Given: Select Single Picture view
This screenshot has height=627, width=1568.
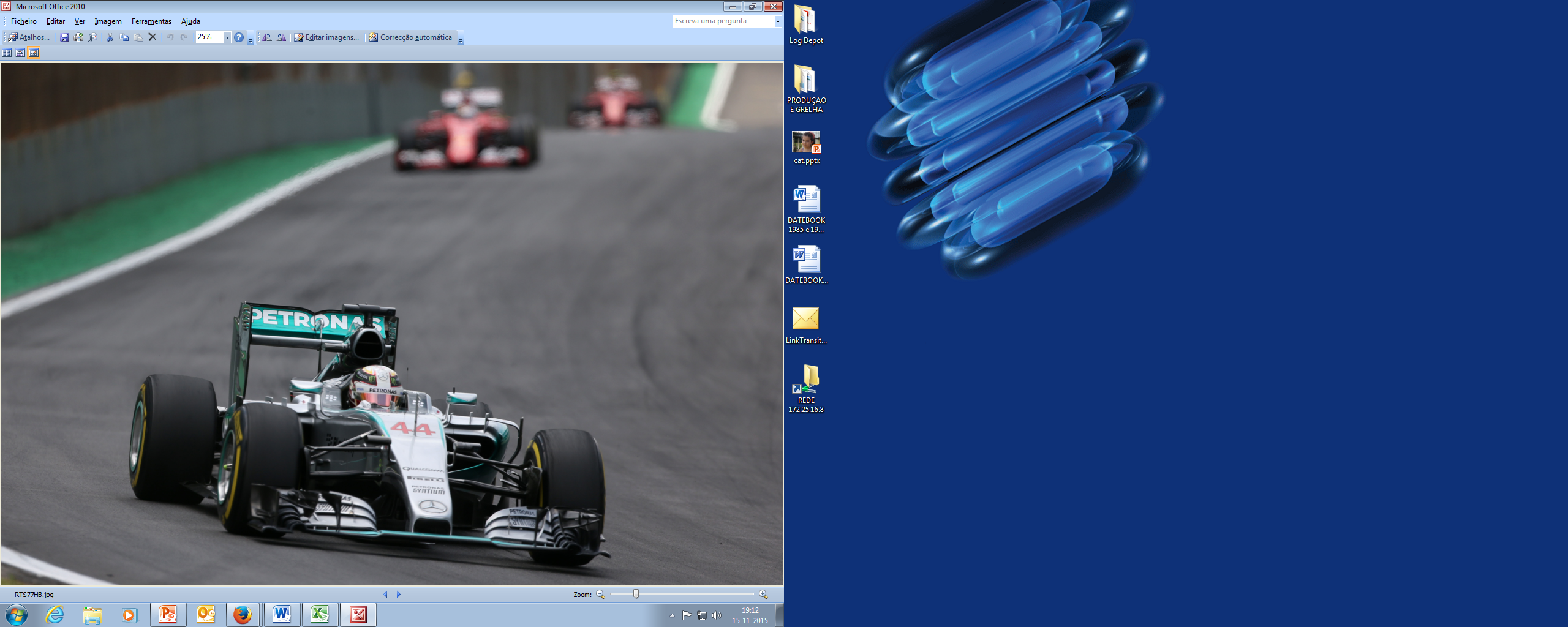Looking at the screenshot, I should click(x=34, y=53).
